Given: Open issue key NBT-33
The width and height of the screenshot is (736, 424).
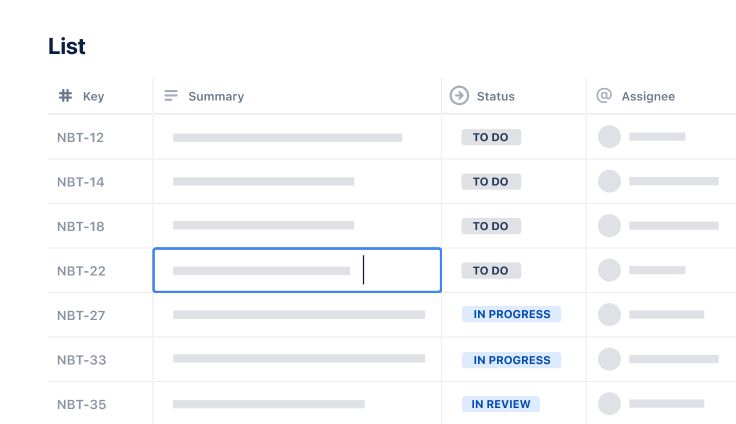Looking at the screenshot, I should 80,360.
